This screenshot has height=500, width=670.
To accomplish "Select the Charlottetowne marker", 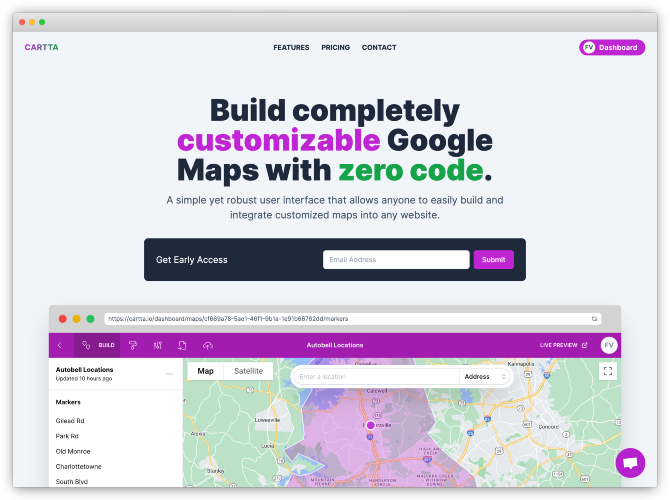I will click(79, 467).
